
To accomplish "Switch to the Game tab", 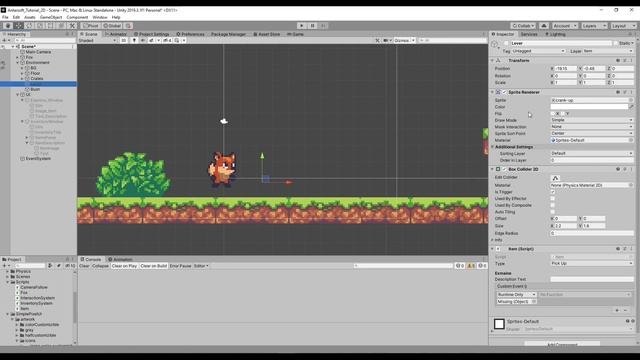I will pyautogui.click(x=296, y=34).
